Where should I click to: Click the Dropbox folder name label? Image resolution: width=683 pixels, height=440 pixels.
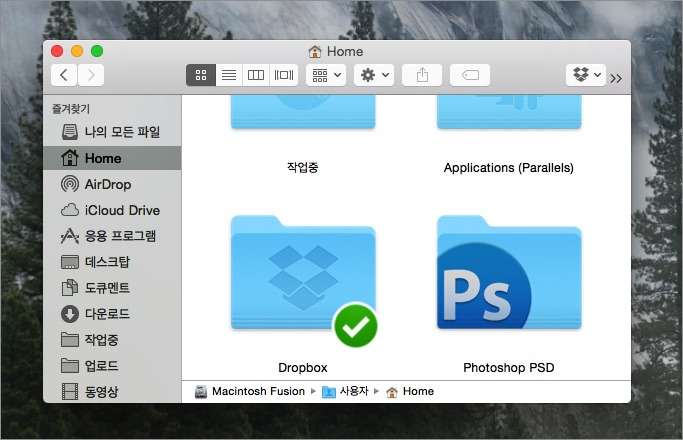pyautogui.click(x=303, y=368)
